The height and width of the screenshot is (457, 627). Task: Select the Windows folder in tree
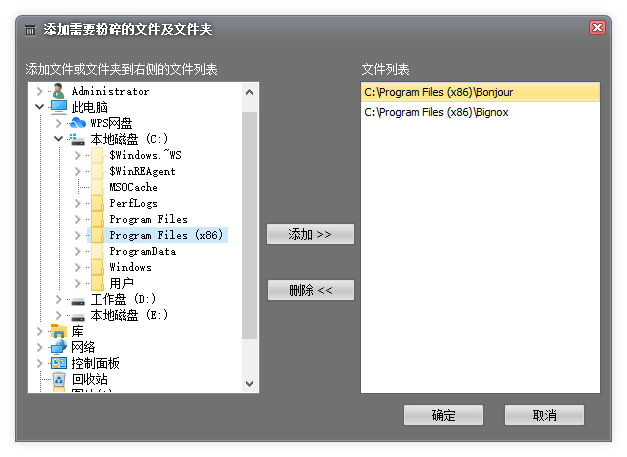(130, 267)
